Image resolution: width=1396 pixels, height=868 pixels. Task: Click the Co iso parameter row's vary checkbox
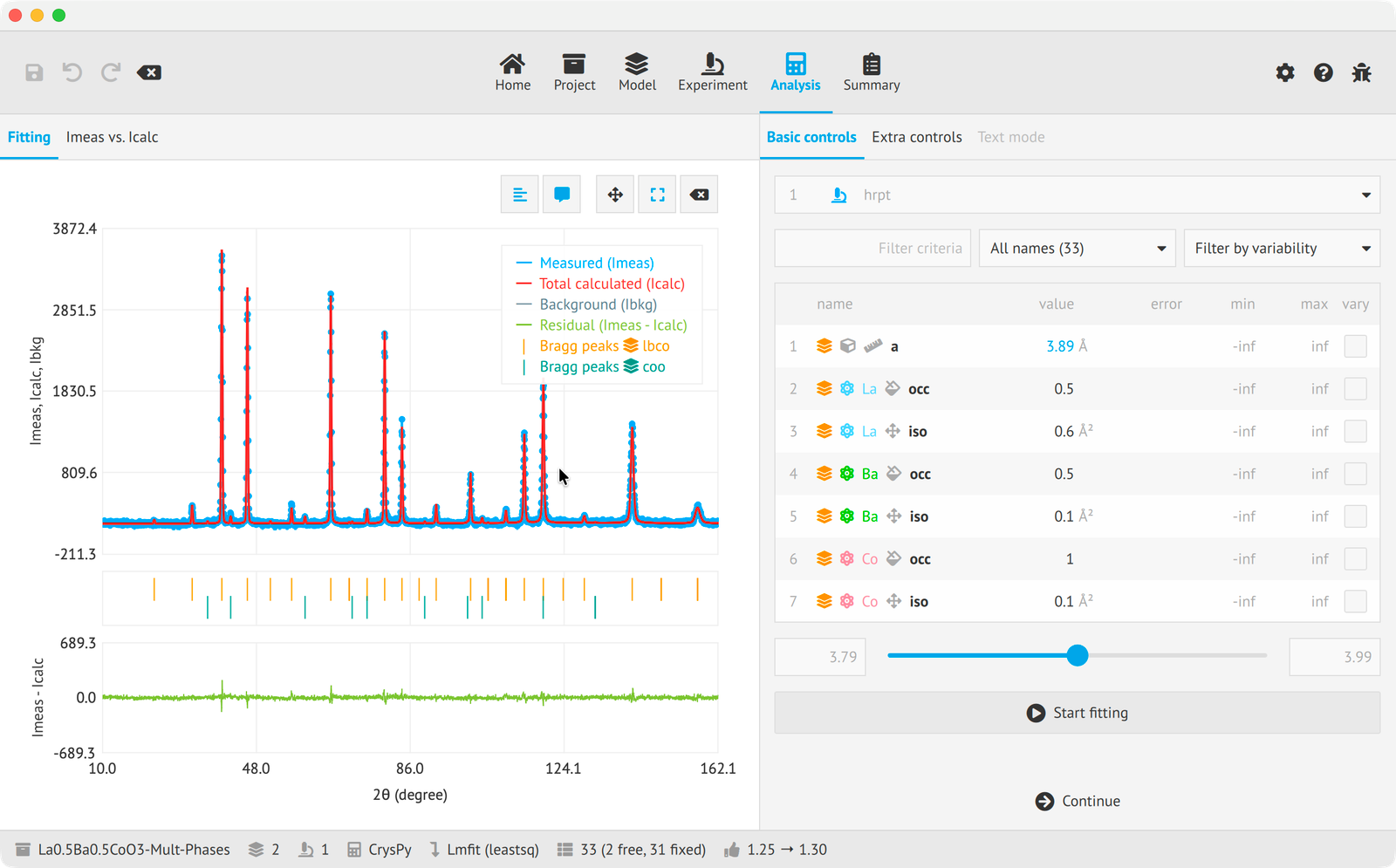1355,601
